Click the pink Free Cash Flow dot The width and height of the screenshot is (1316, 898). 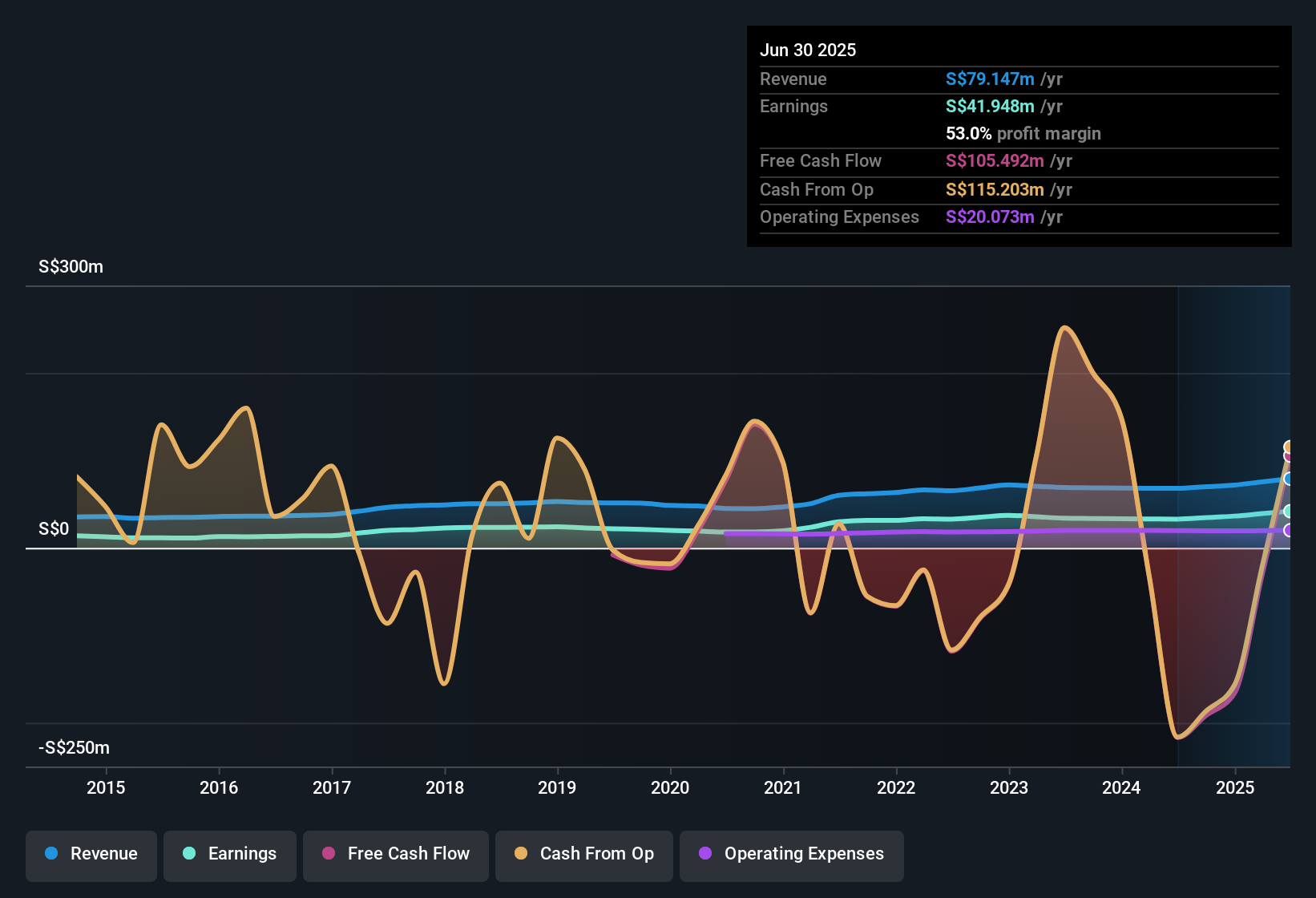pyautogui.click(x=329, y=854)
